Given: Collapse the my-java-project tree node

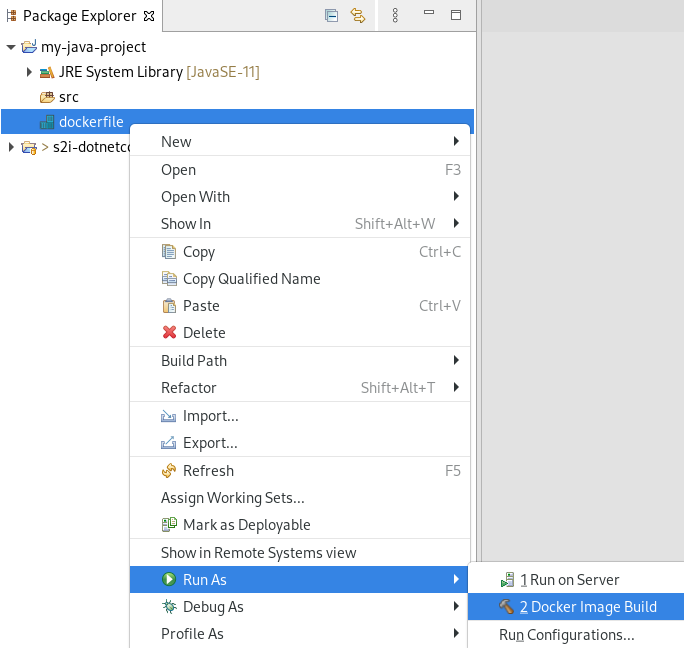Looking at the screenshot, I should [x=11, y=47].
